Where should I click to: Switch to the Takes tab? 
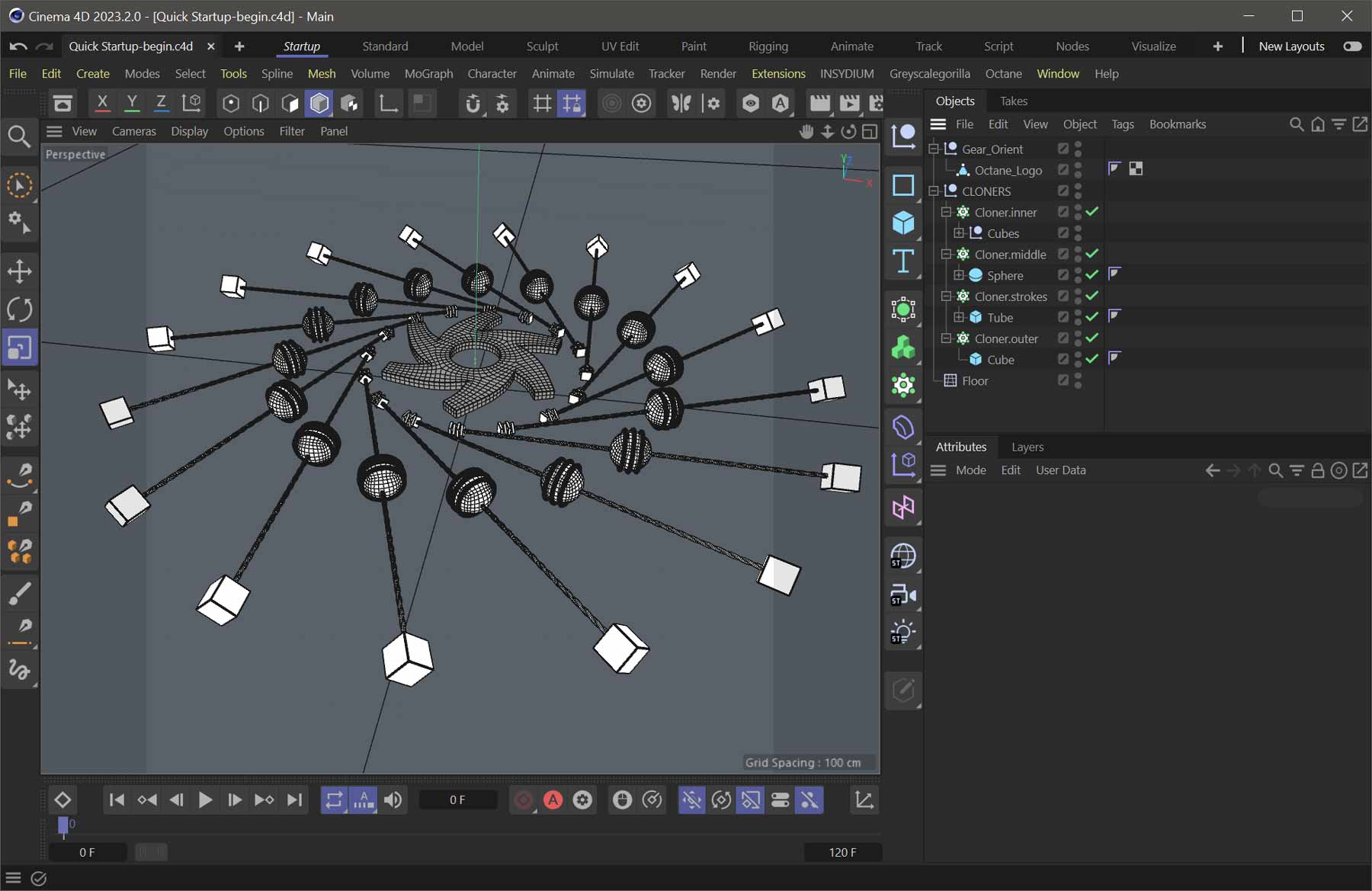click(x=1014, y=101)
